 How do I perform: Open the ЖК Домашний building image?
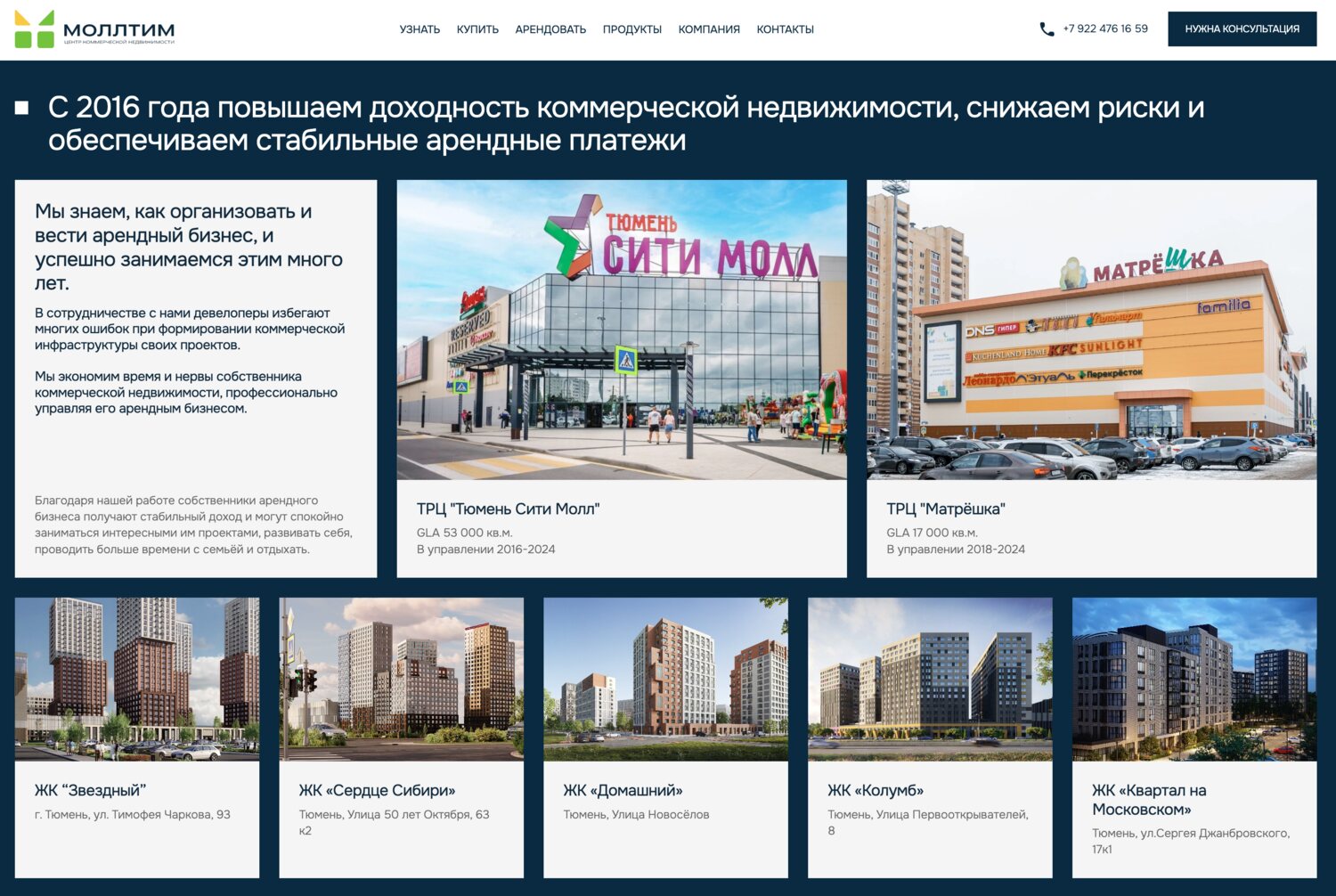click(x=665, y=679)
